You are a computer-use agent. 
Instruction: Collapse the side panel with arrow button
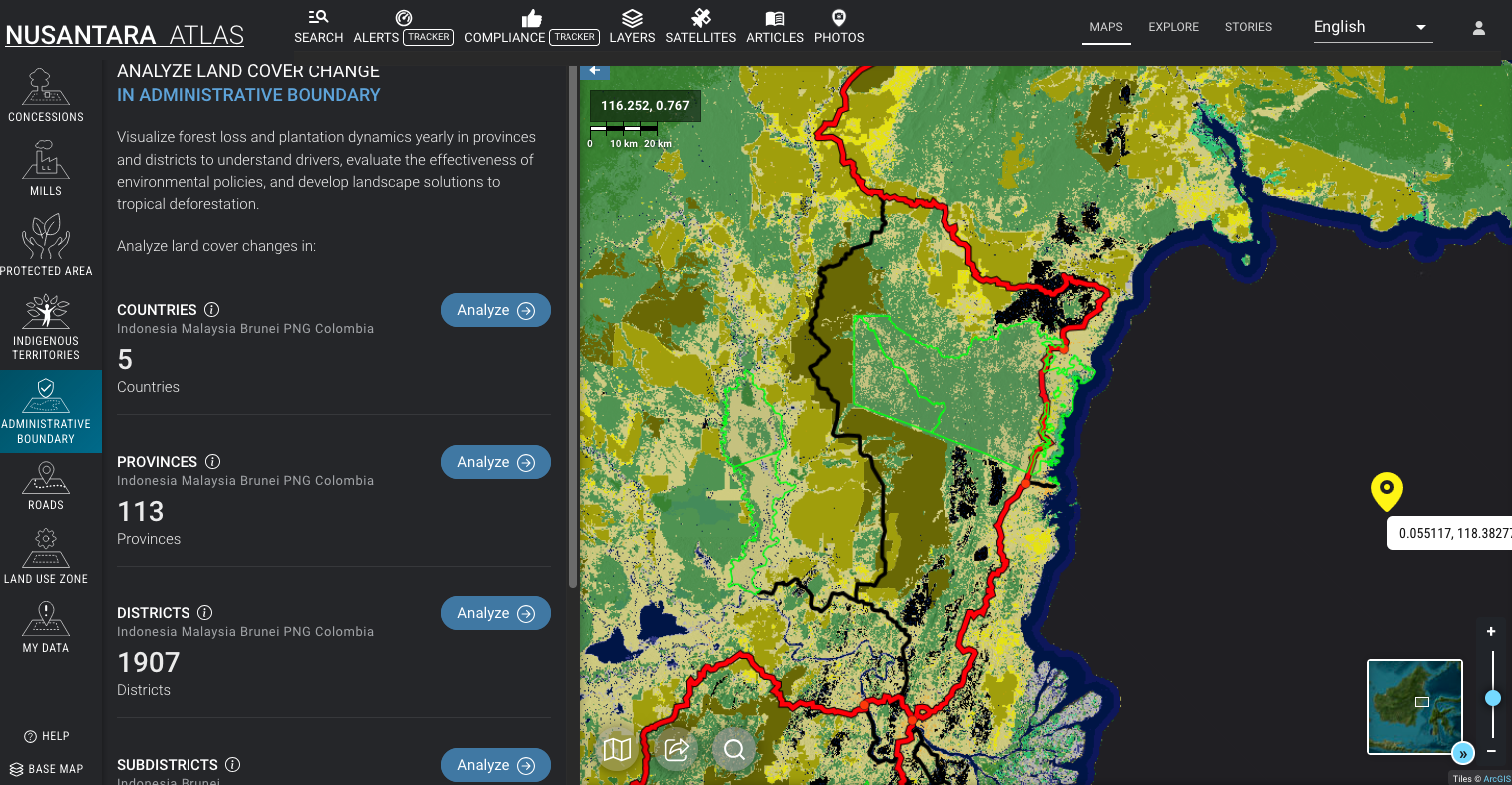(x=595, y=71)
